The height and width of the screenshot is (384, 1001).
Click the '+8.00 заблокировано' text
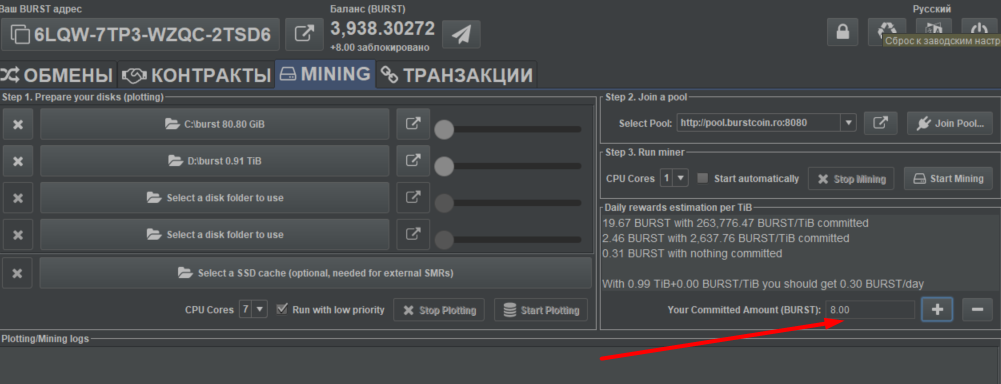[x=379, y=47]
